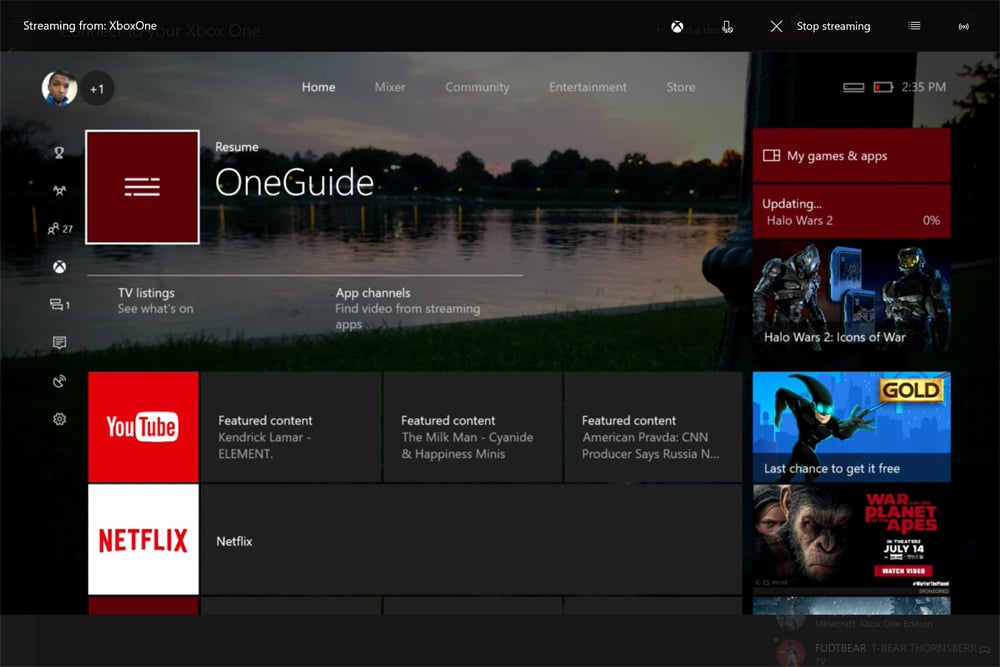Open the broadcast icon in the sidebar
Viewport: 1000px width, 667px height.
coord(59,381)
